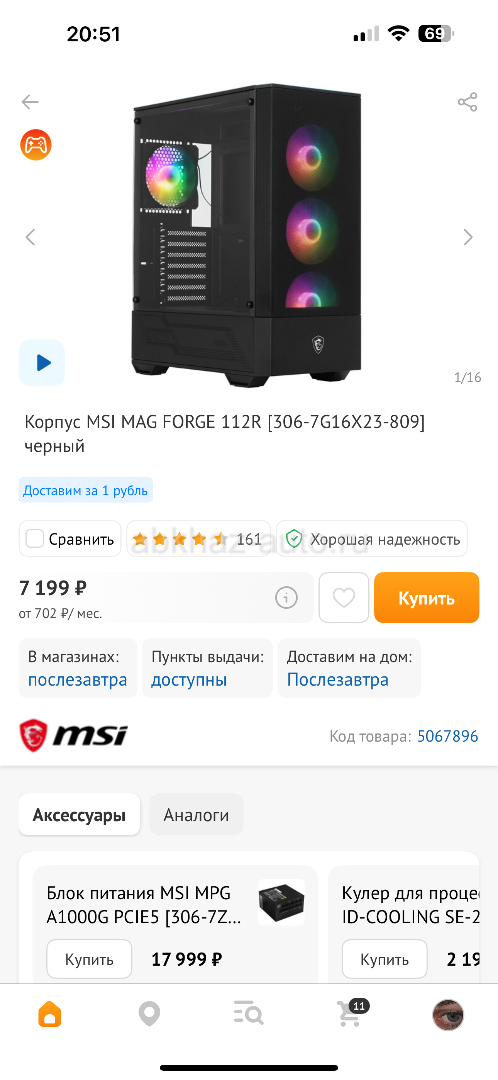Tap the share icon
Image resolution: width=498 pixels, height=1080 pixels.
[468, 103]
